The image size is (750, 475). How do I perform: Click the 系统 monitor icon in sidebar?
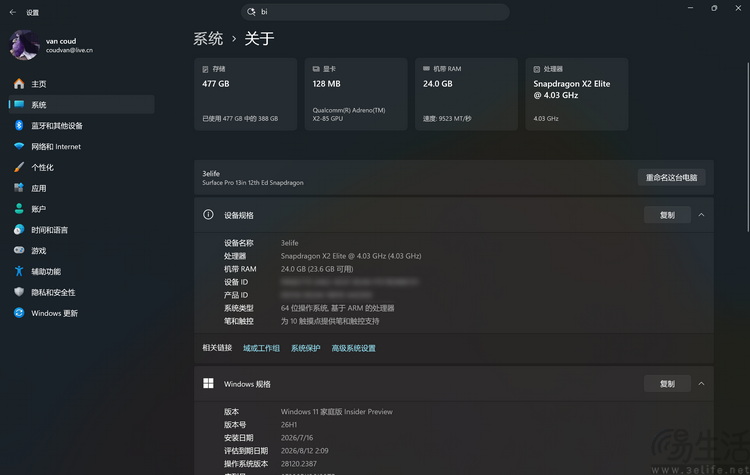(19, 104)
